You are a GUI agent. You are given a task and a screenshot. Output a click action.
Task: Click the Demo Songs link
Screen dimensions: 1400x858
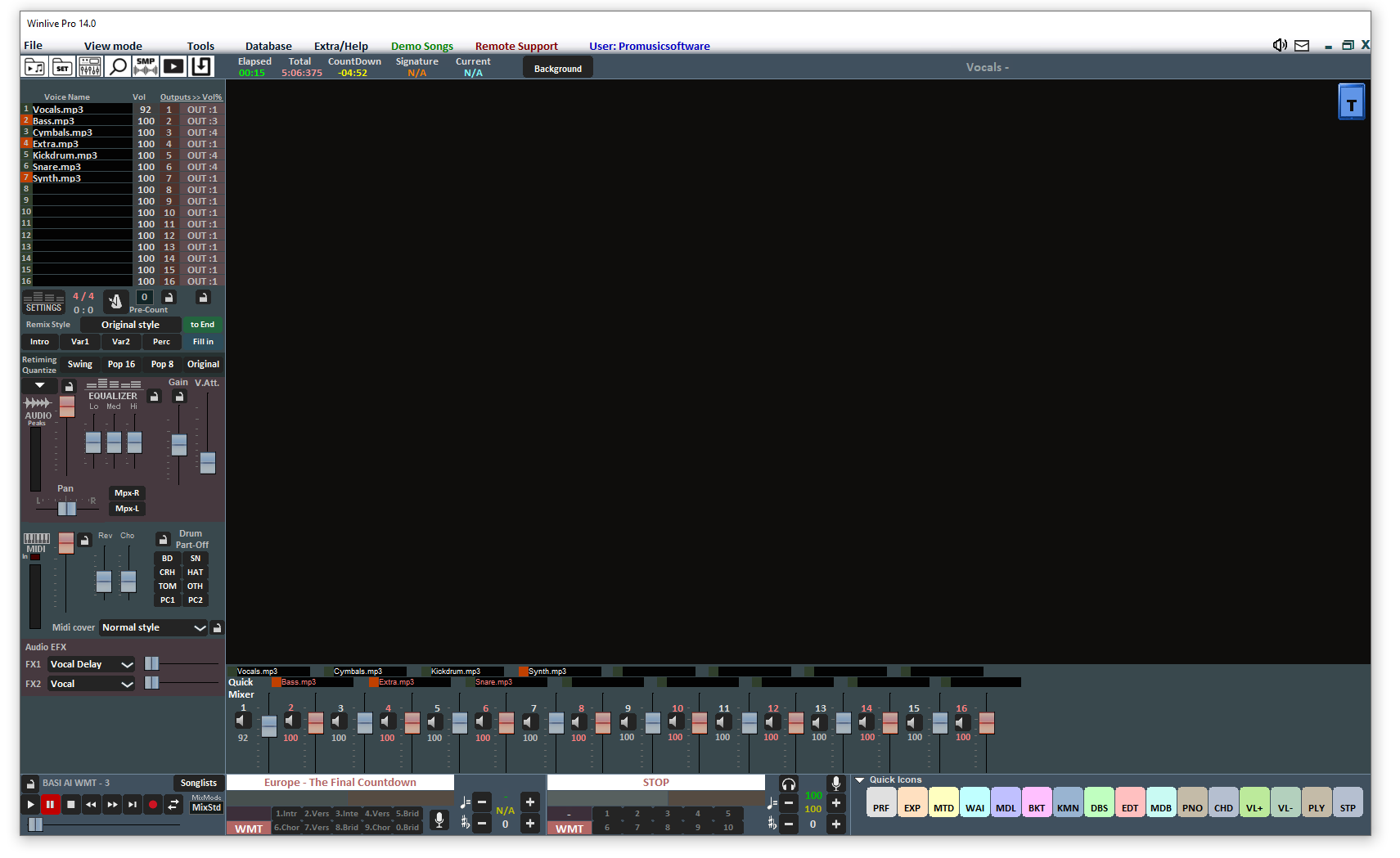422,46
